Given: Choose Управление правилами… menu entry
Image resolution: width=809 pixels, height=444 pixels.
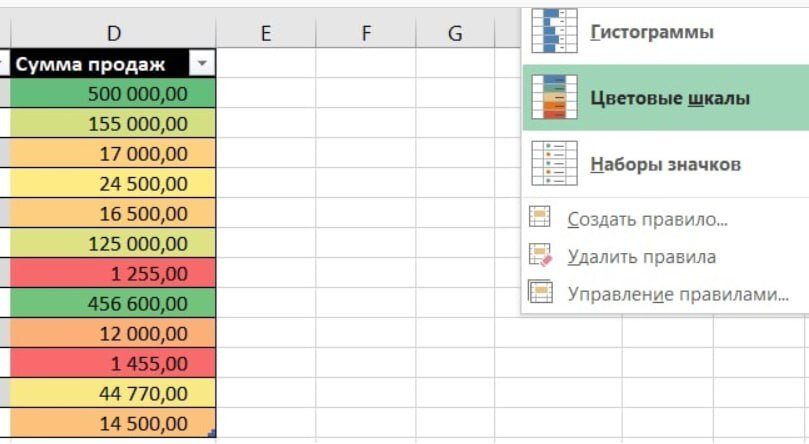Looking at the screenshot, I should coord(678,294).
